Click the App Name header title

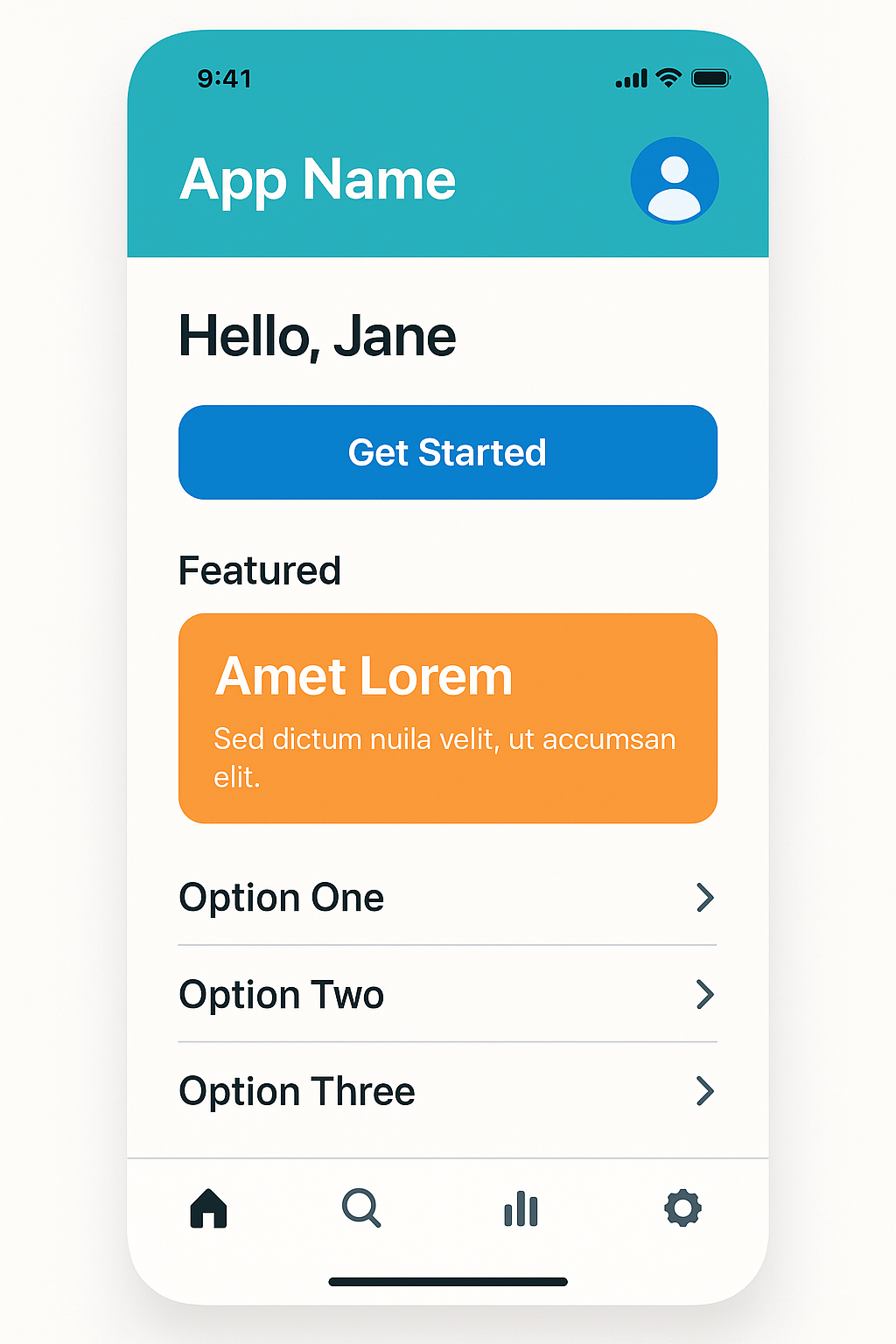point(318,181)
